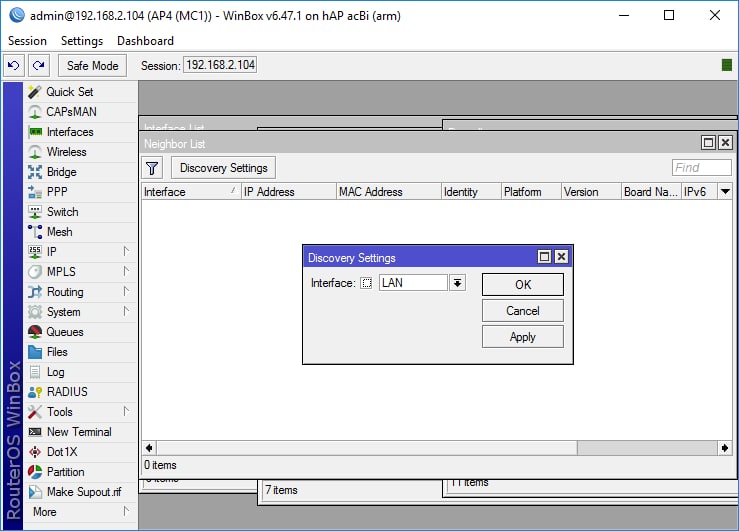
Task: Click the System gear icon
Action: [x=34, y=312]
